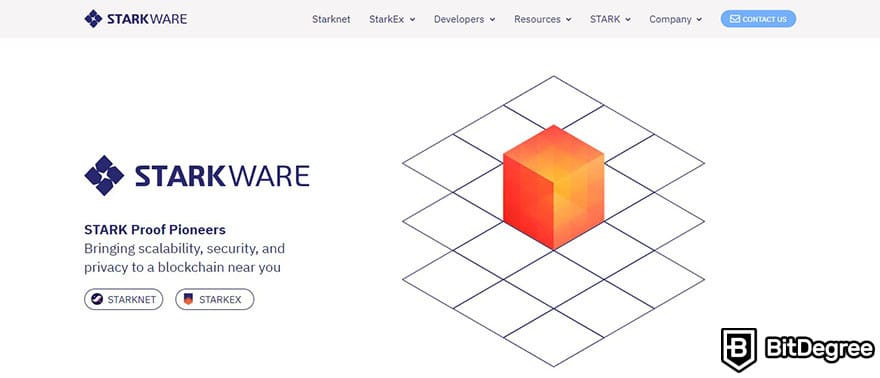
Task: Click the STARKEX pill button
Action: click(214, 299)
